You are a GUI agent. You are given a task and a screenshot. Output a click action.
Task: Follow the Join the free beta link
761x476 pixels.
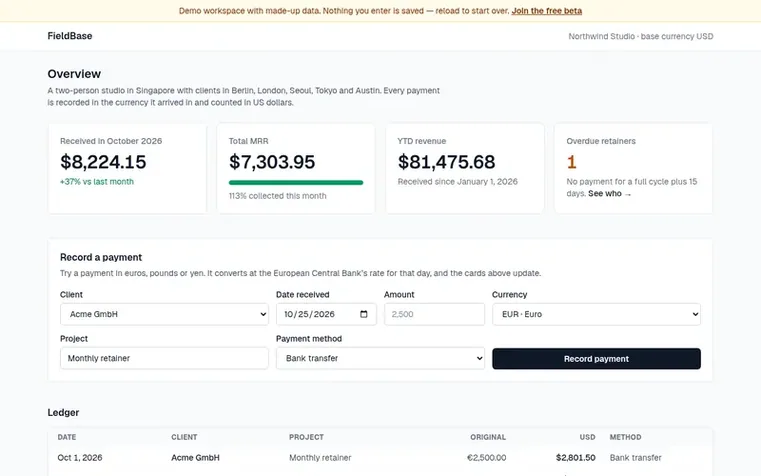coord(546,11)
